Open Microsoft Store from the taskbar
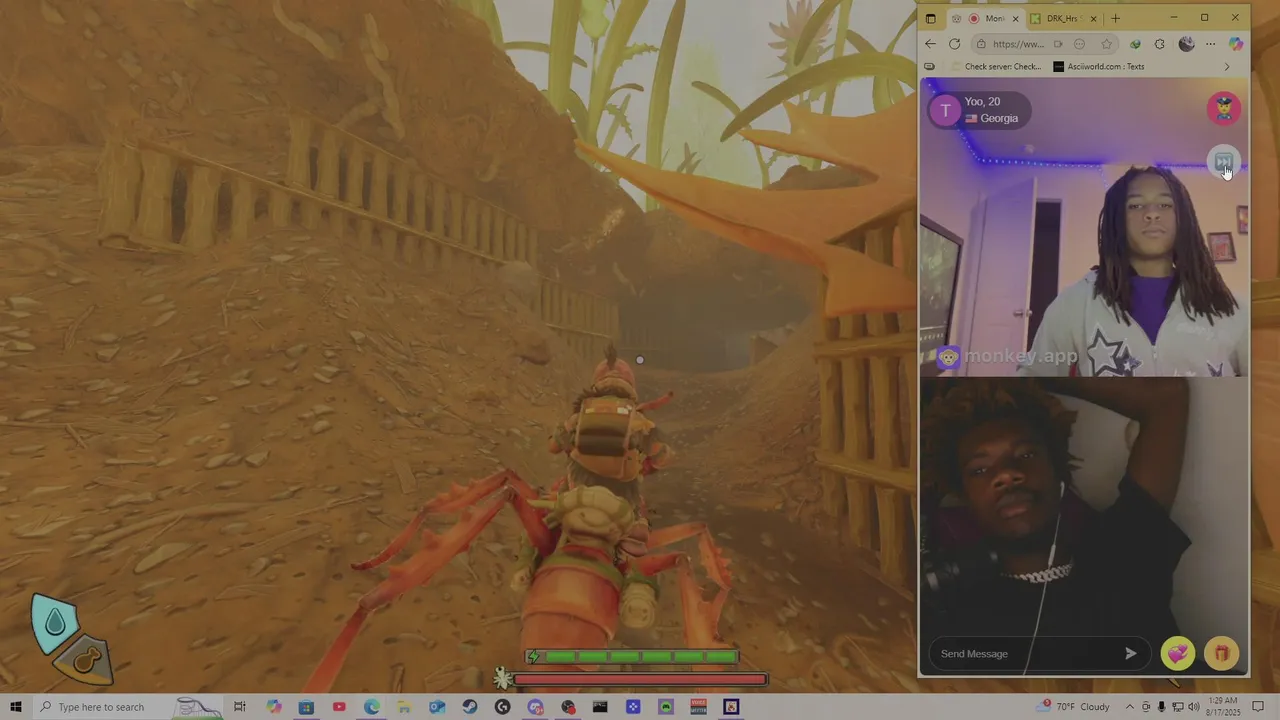This screenshot has width=1280, height=720. pos(306,707)
